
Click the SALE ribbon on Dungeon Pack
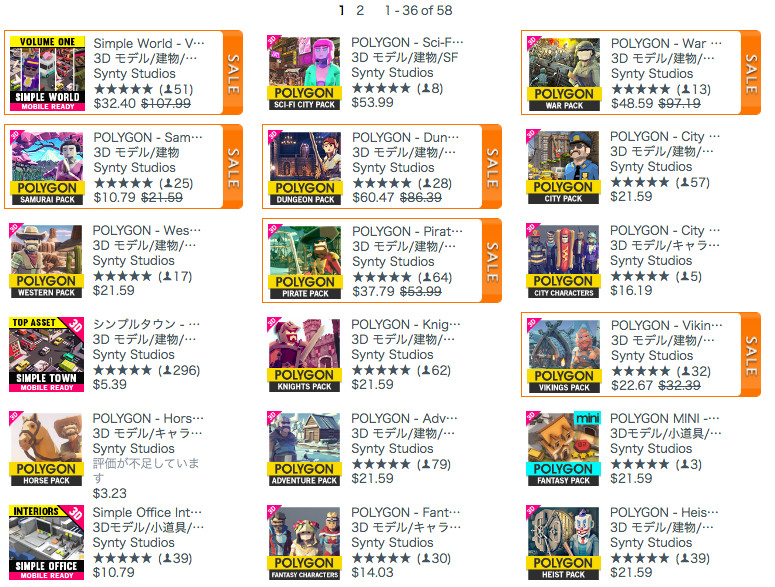click(x=492, y=167)
